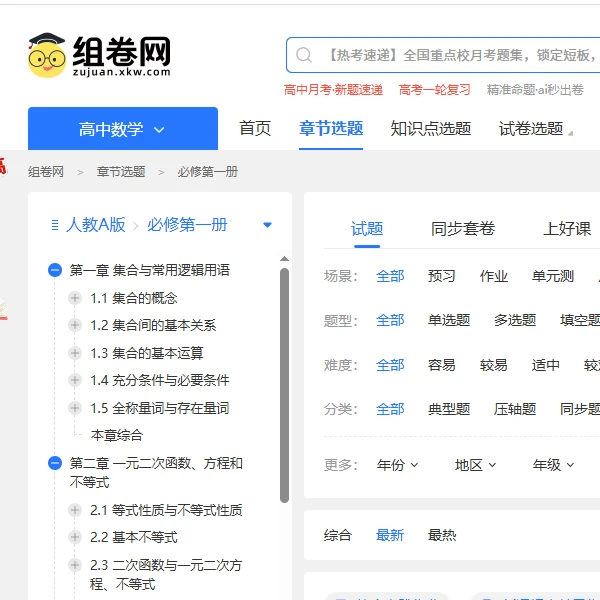
Task: Select 较易 difficulty
Action: 494,365
